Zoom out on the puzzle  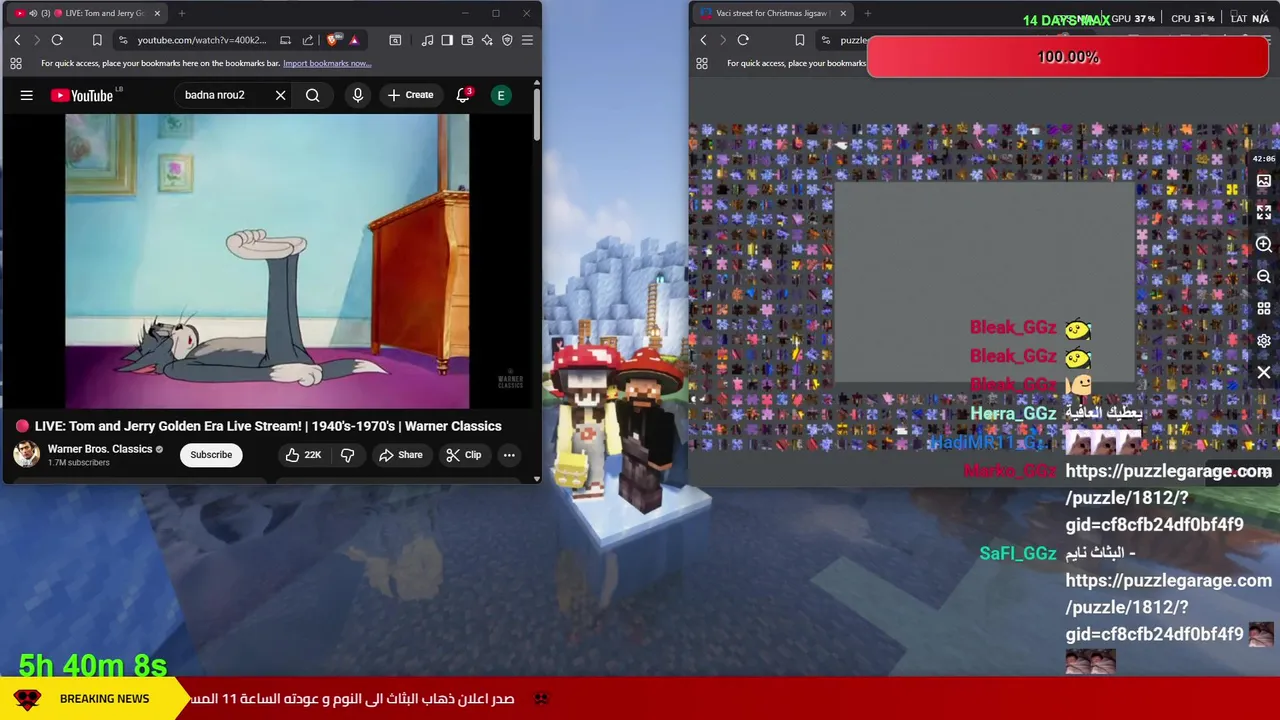[1264, 277]
